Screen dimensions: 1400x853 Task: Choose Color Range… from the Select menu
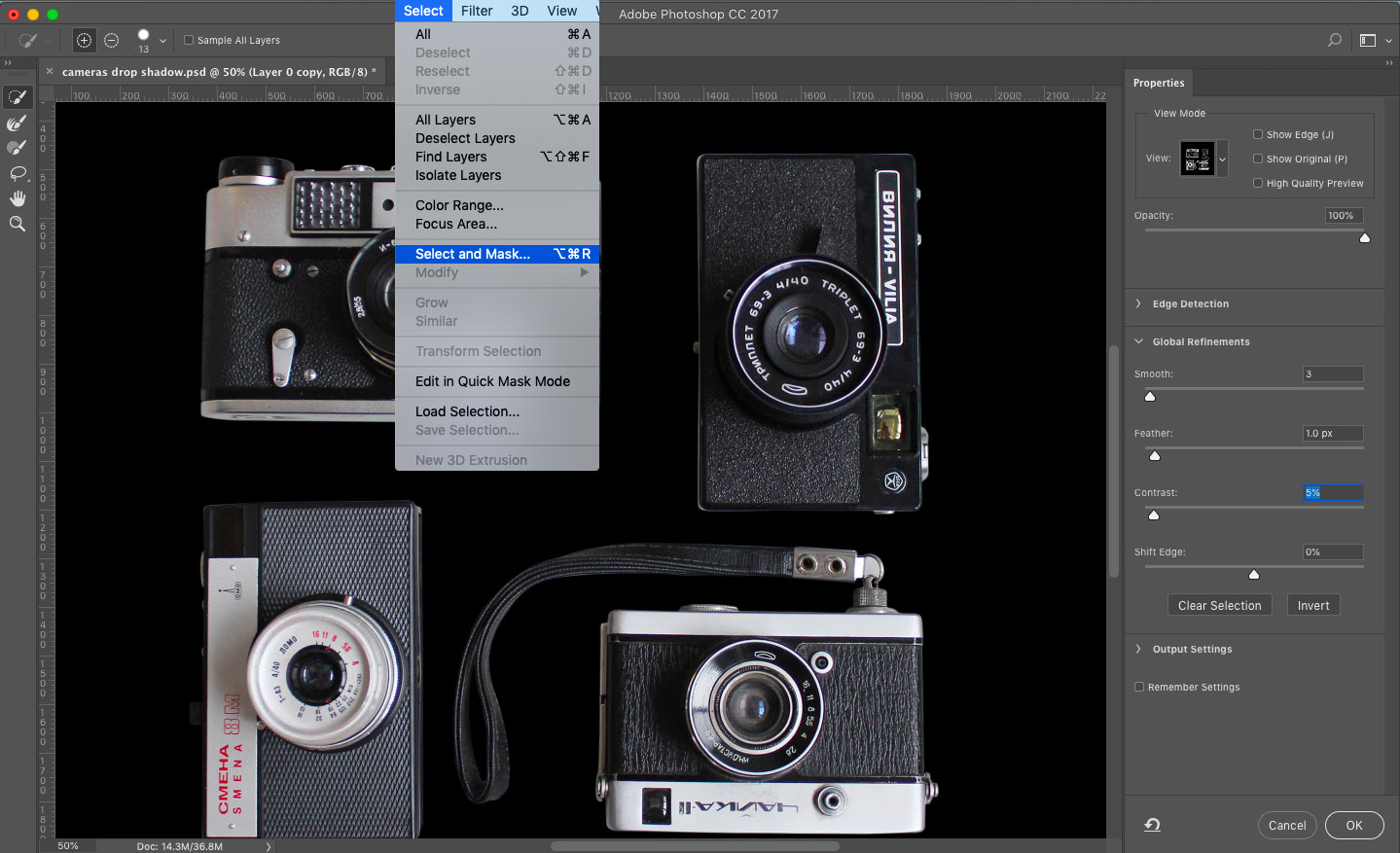[x=497, y=205]
